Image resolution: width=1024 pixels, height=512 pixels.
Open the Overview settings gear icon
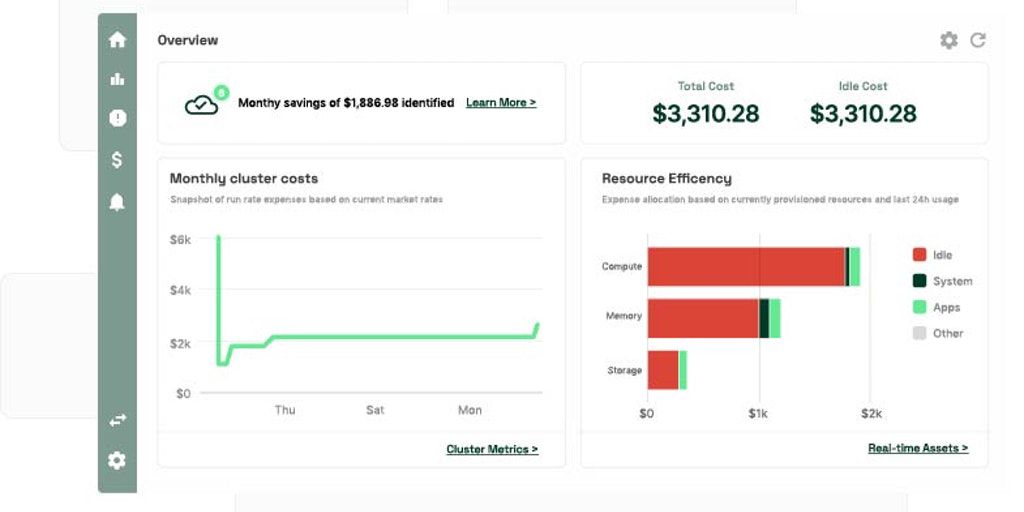(948, 40)
